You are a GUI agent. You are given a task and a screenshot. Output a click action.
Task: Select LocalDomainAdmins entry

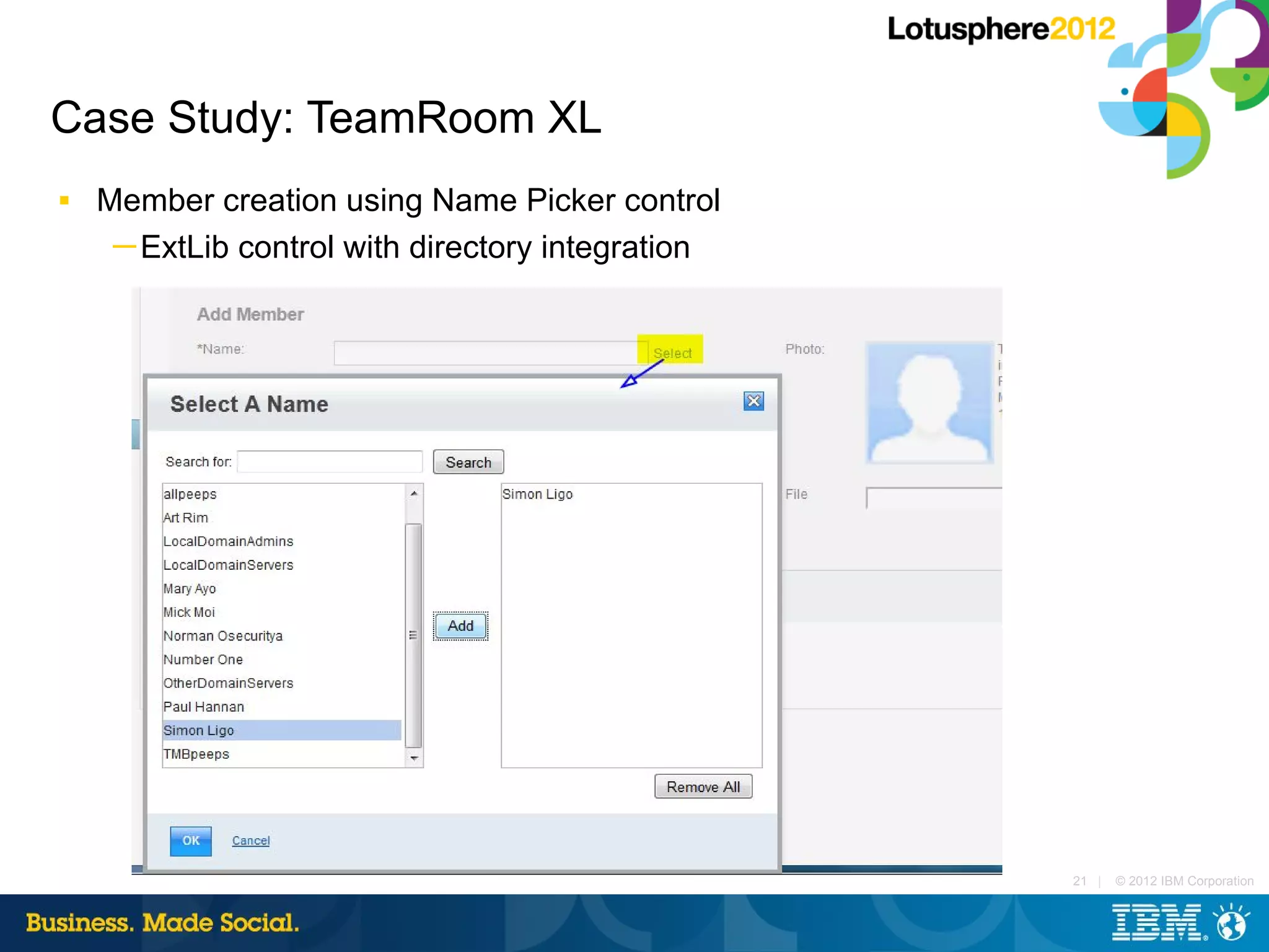(x=282, y=541)
